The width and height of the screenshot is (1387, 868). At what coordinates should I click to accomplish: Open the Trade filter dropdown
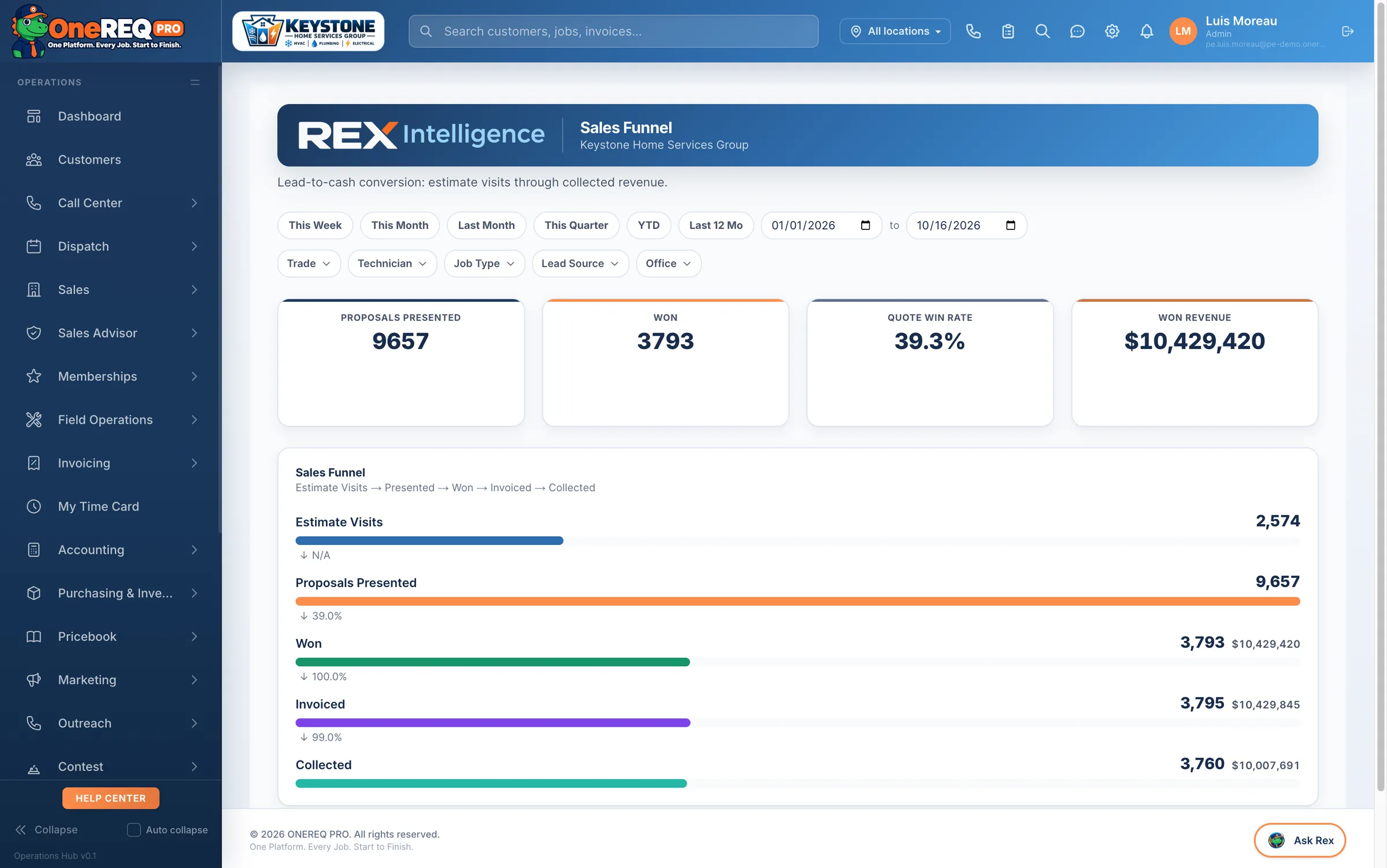pos(309,264)
